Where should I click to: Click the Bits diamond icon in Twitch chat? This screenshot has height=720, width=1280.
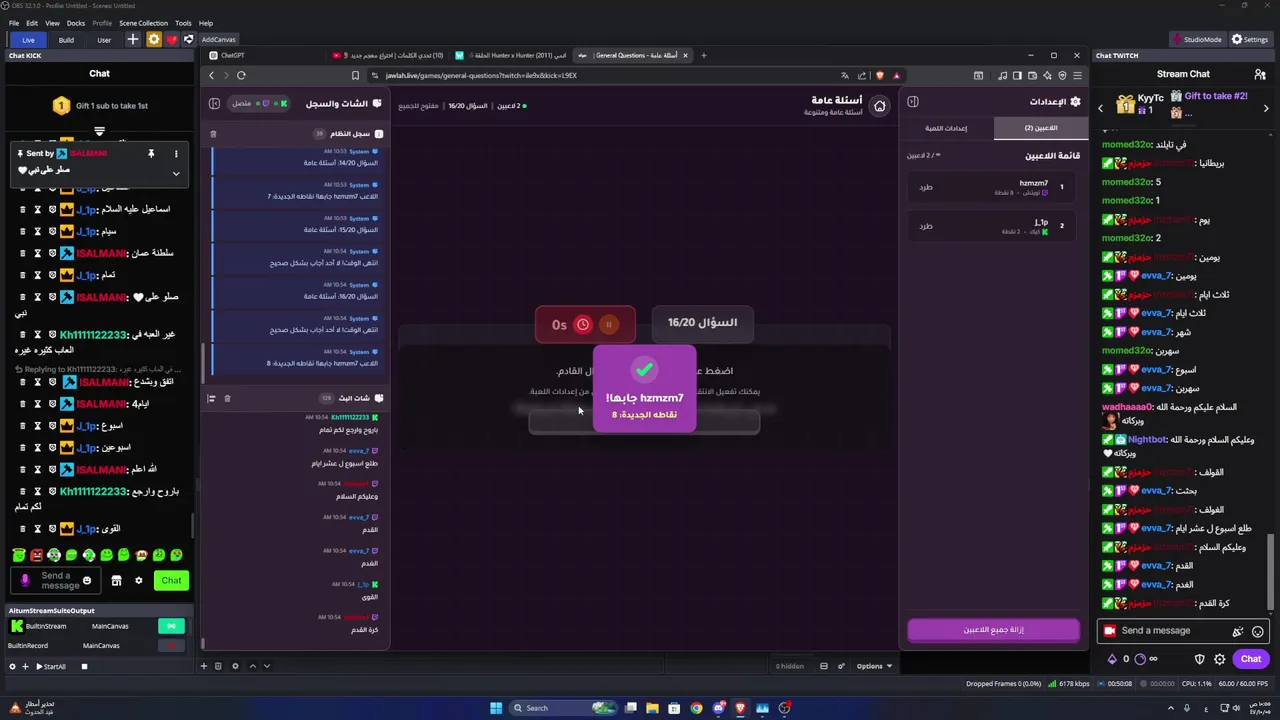(x=1112, y=659)
